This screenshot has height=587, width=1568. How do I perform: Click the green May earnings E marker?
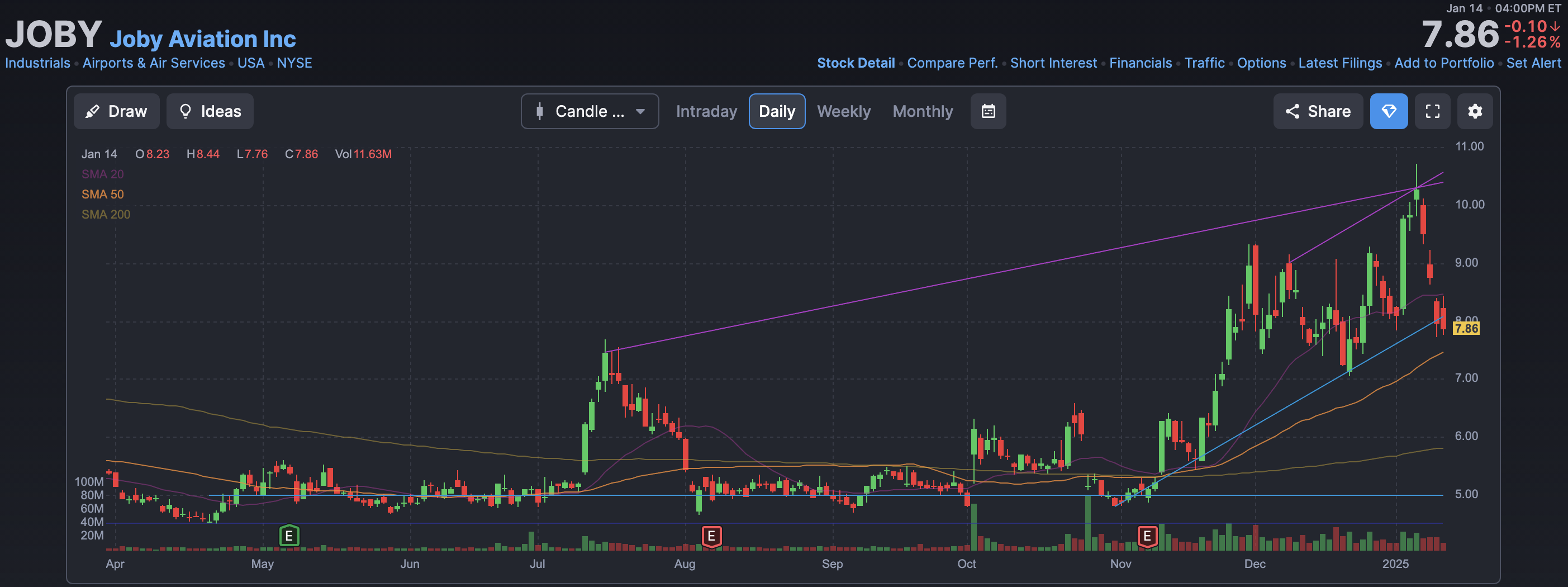pos(288,536)
